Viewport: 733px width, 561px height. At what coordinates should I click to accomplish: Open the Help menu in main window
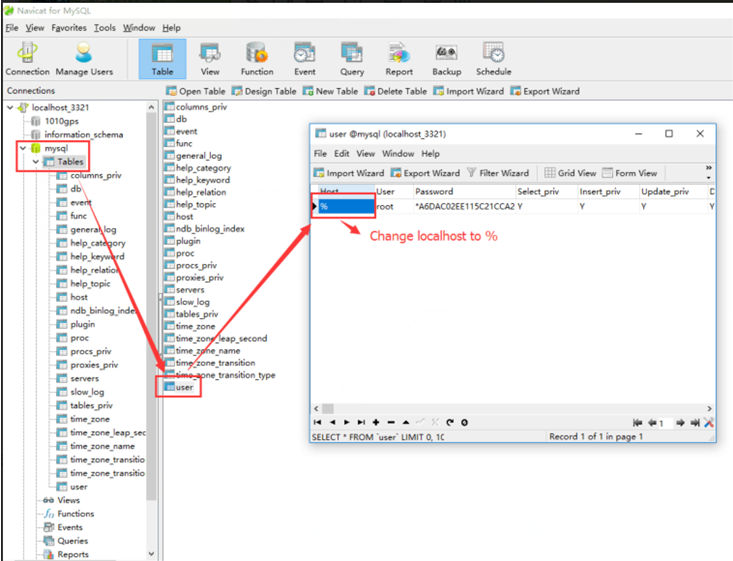[171, 28]
